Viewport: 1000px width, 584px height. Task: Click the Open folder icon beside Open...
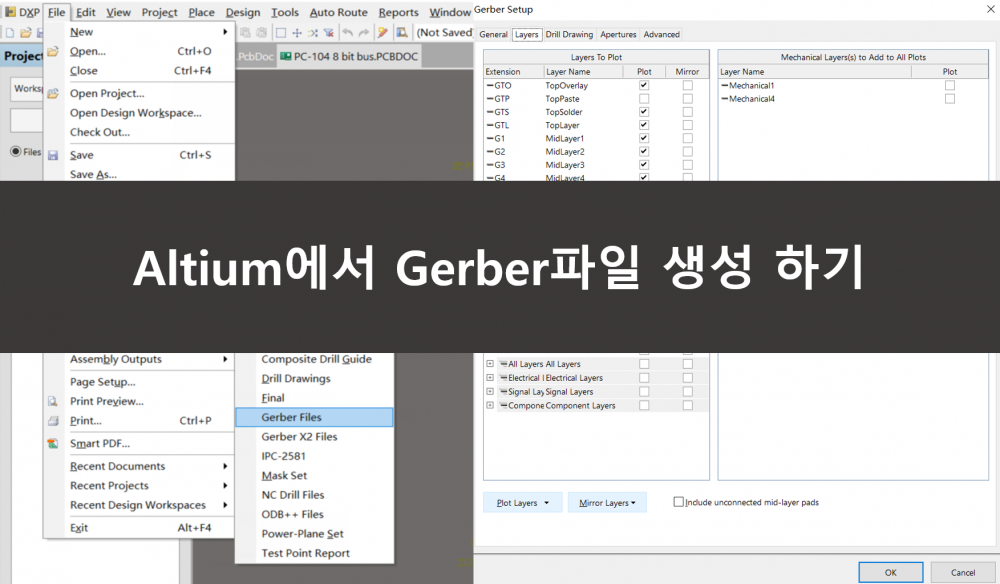[53, 51]
